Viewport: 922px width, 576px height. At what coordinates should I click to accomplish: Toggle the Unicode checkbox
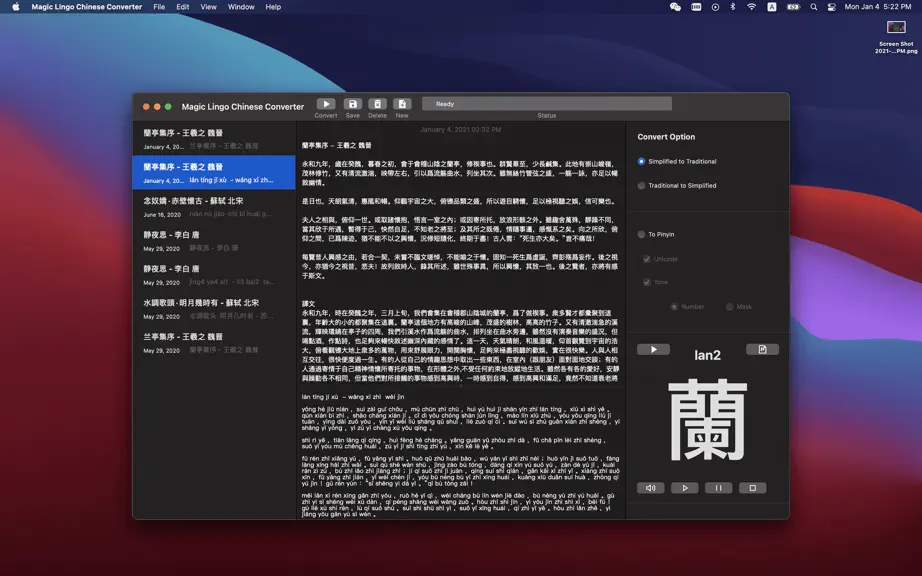coord(647,259)
